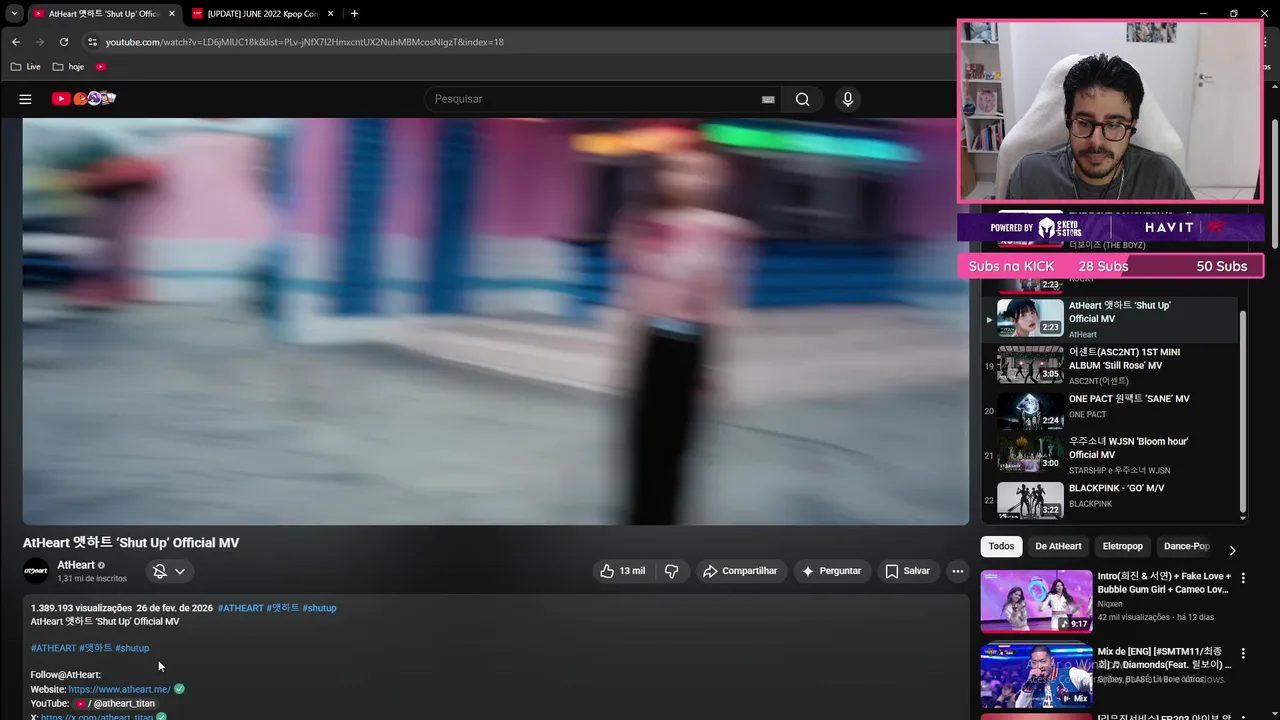Play ASC2NT Still Rose MV from the playlist
1280x720 pixels.
point(1112,366)
